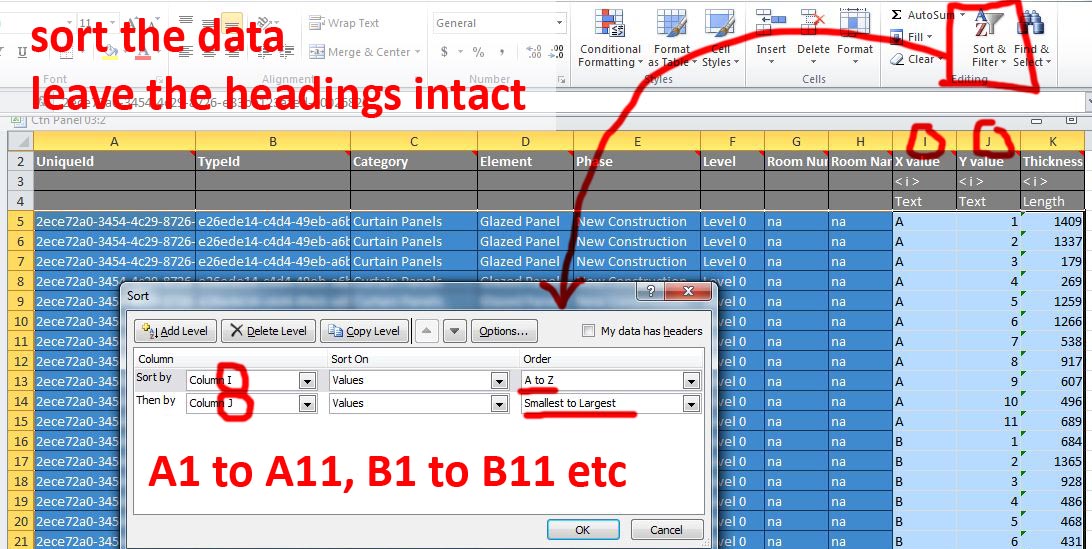Open Format as Table gallery
This screenshot has height=549, width=1092.
[671, 38]
